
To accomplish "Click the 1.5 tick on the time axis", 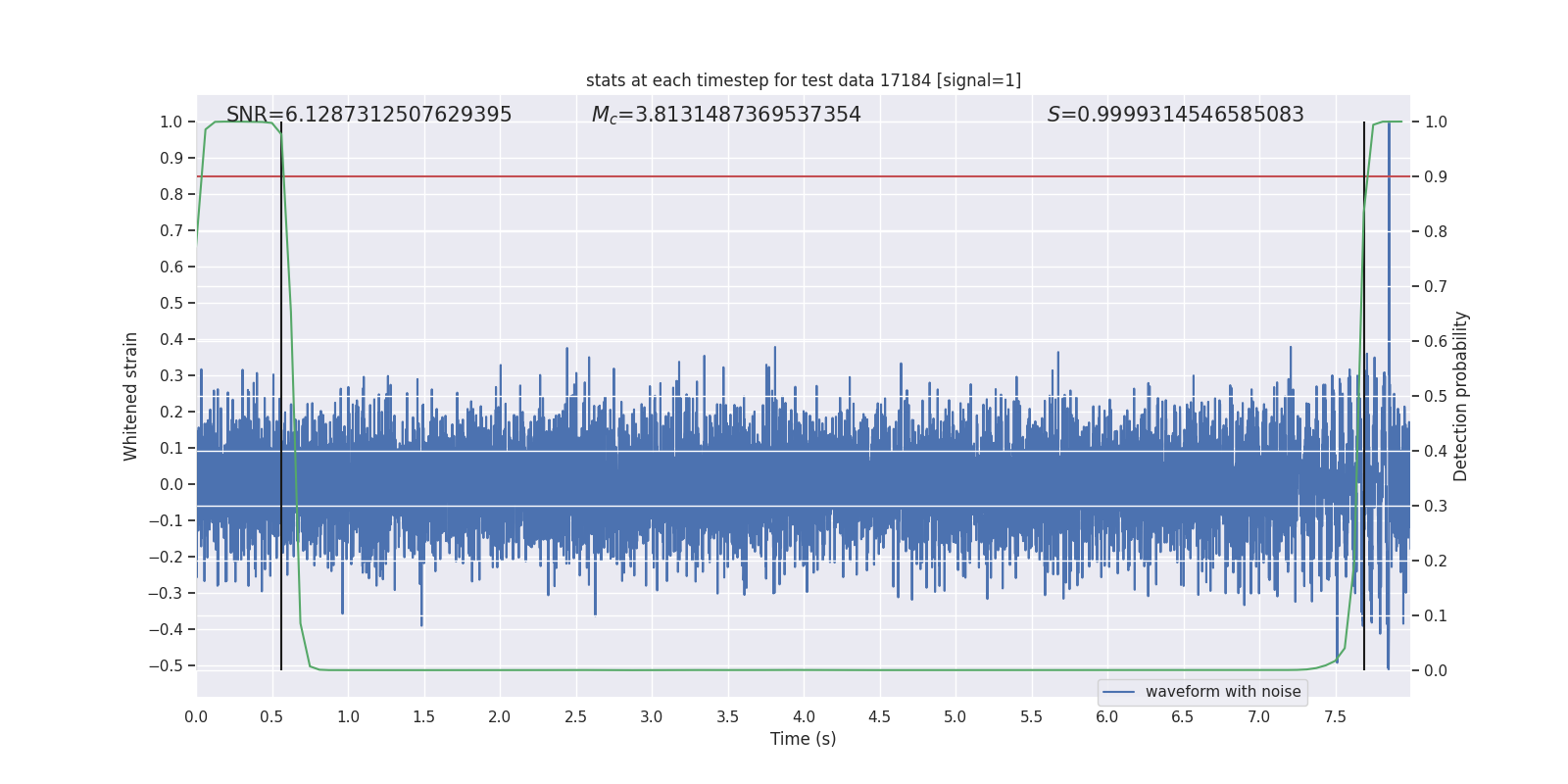I will coord(423,716).
